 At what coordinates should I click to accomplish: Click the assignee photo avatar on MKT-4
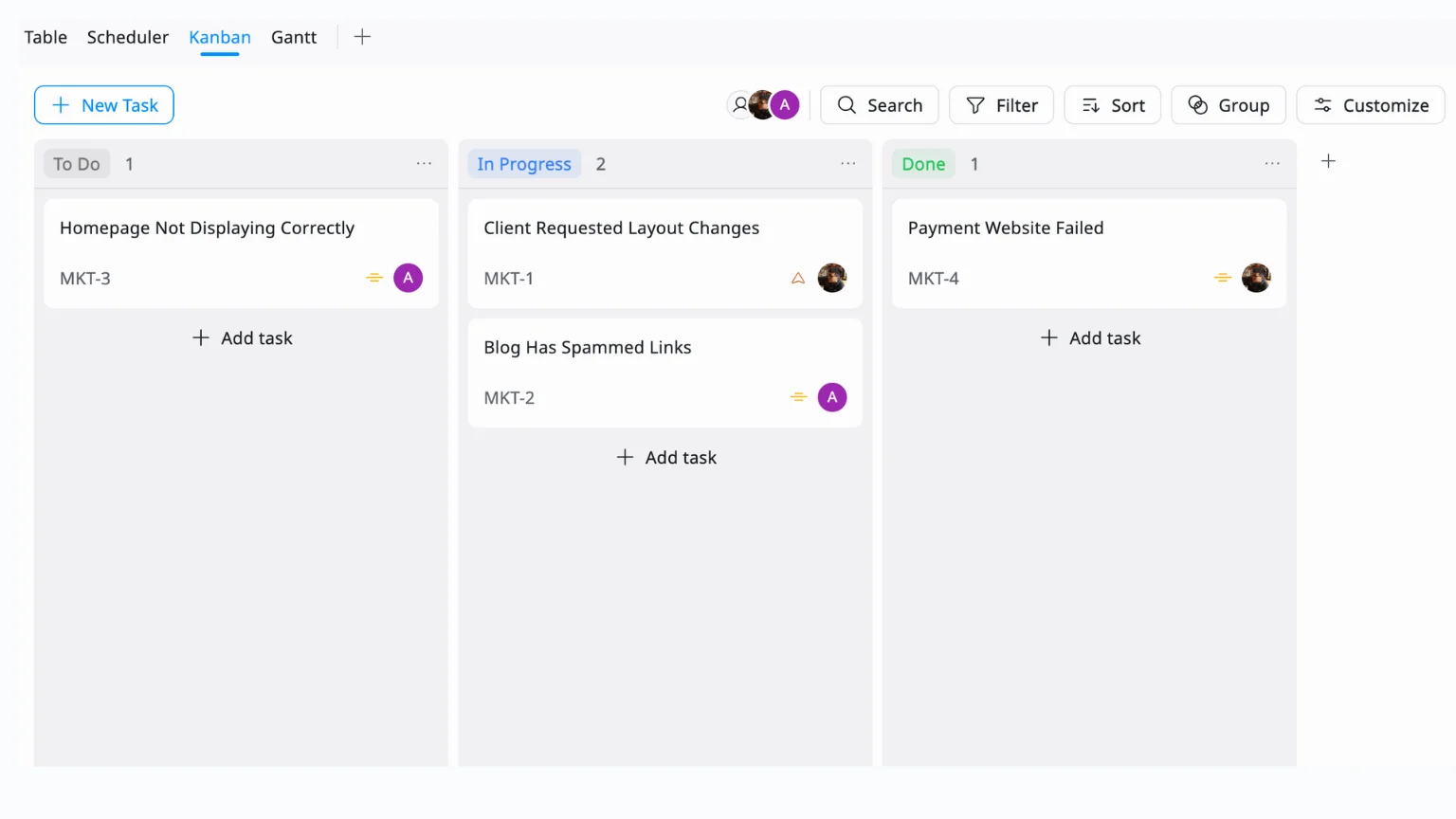pyautogui.click(x=1255, y=278)
